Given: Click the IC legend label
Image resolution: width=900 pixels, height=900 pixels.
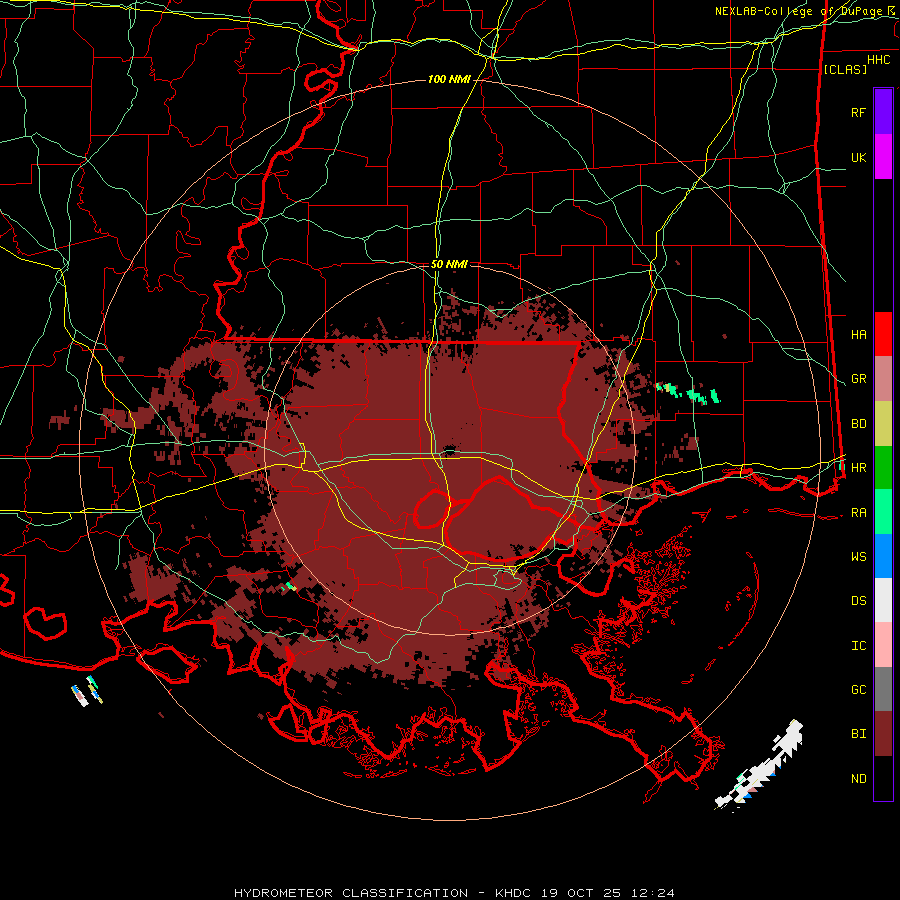Looking at the screenshot, I should (858, 646).
